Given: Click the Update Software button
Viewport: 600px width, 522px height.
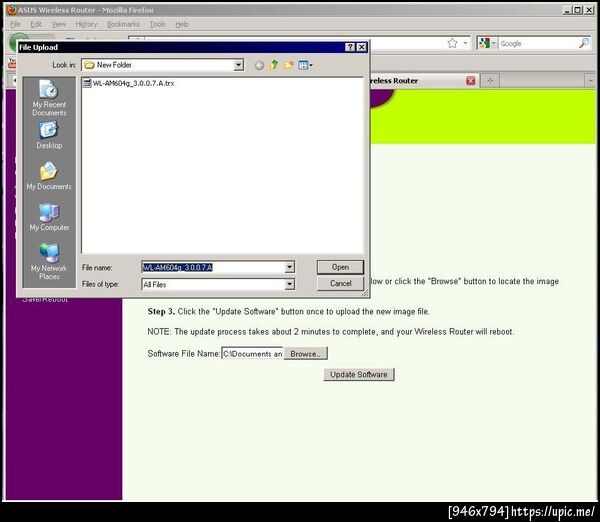Looking at the screenshot, I should pos(359,374).
